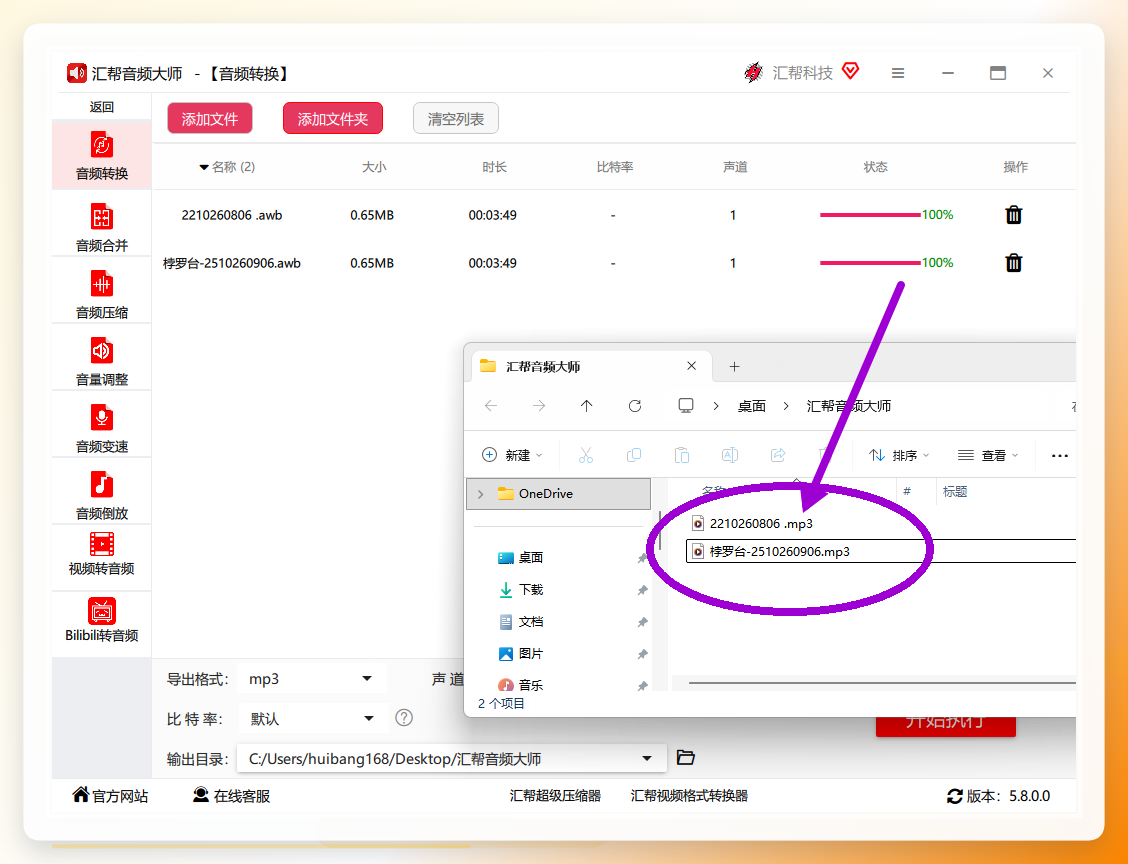Open the 查看 view dropdown in Explorer
The height and width of the screenshot is (864, 1128).
coord(988,455)
